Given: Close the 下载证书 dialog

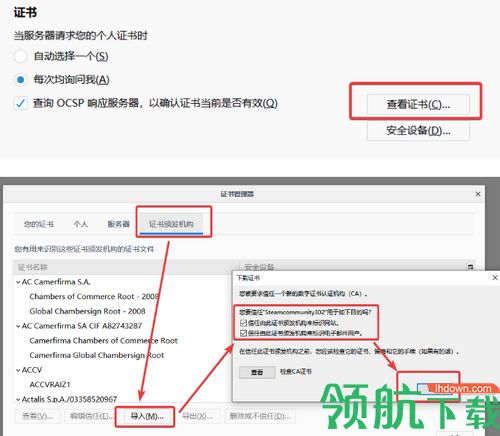Looking at the screenshot, I should pyautogui.click(x=495, y=278).
